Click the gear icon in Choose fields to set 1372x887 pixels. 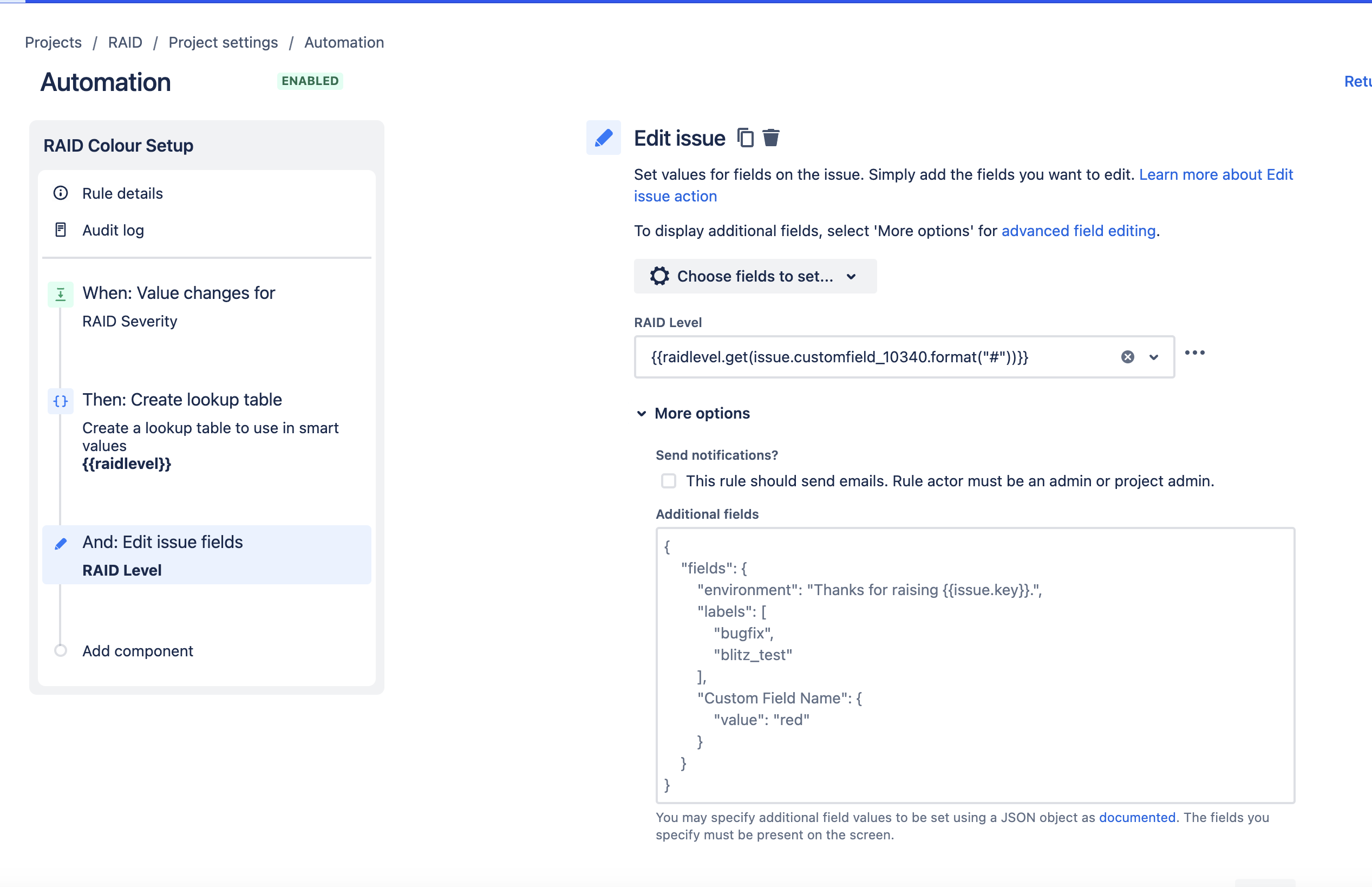[x=659, y=276]
